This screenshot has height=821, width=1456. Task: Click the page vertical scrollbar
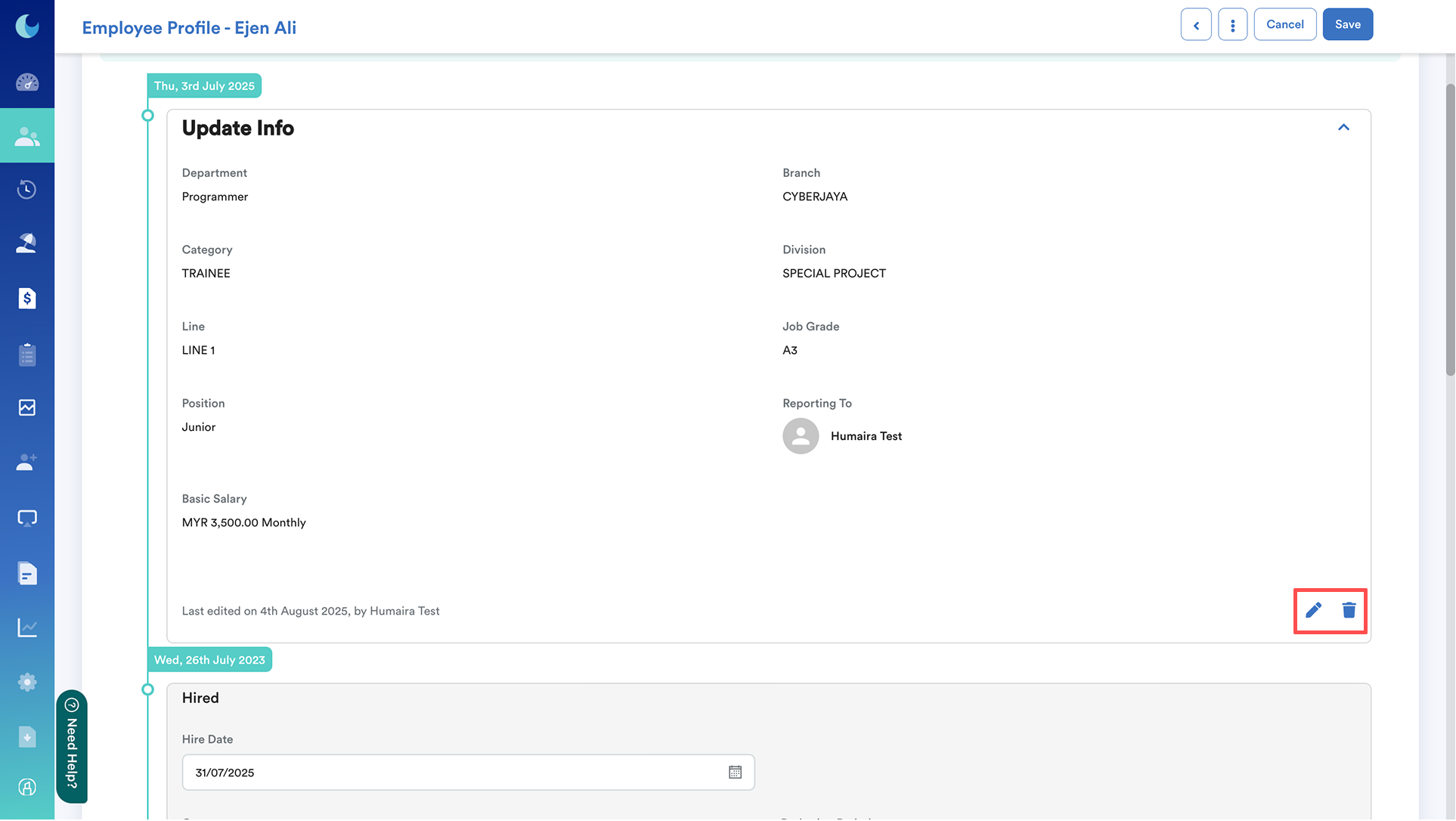1449,227
